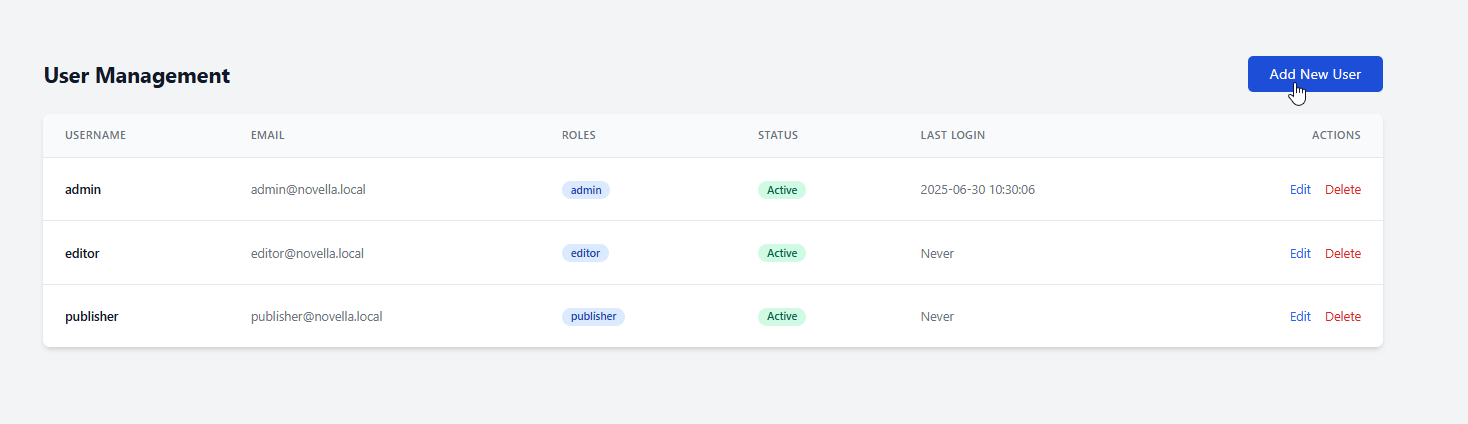Click the publisher role badge

click(593, 317)
